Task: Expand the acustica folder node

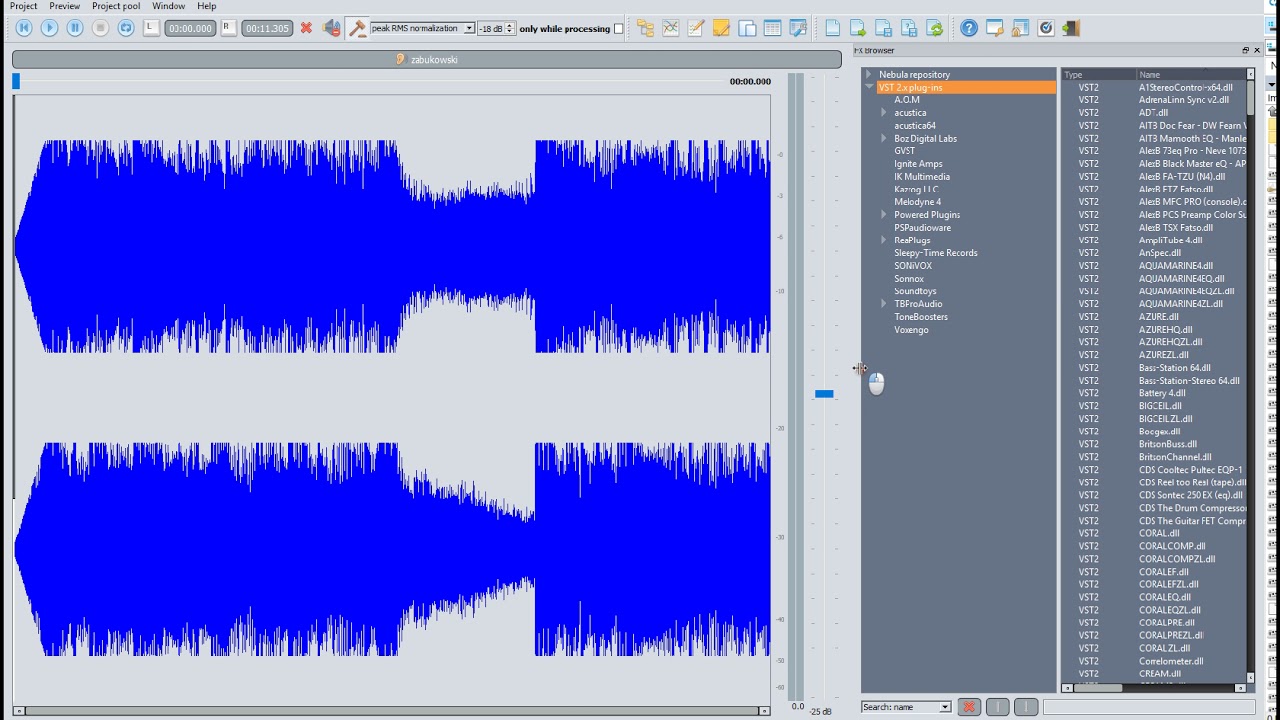Action: pos(884,113)
